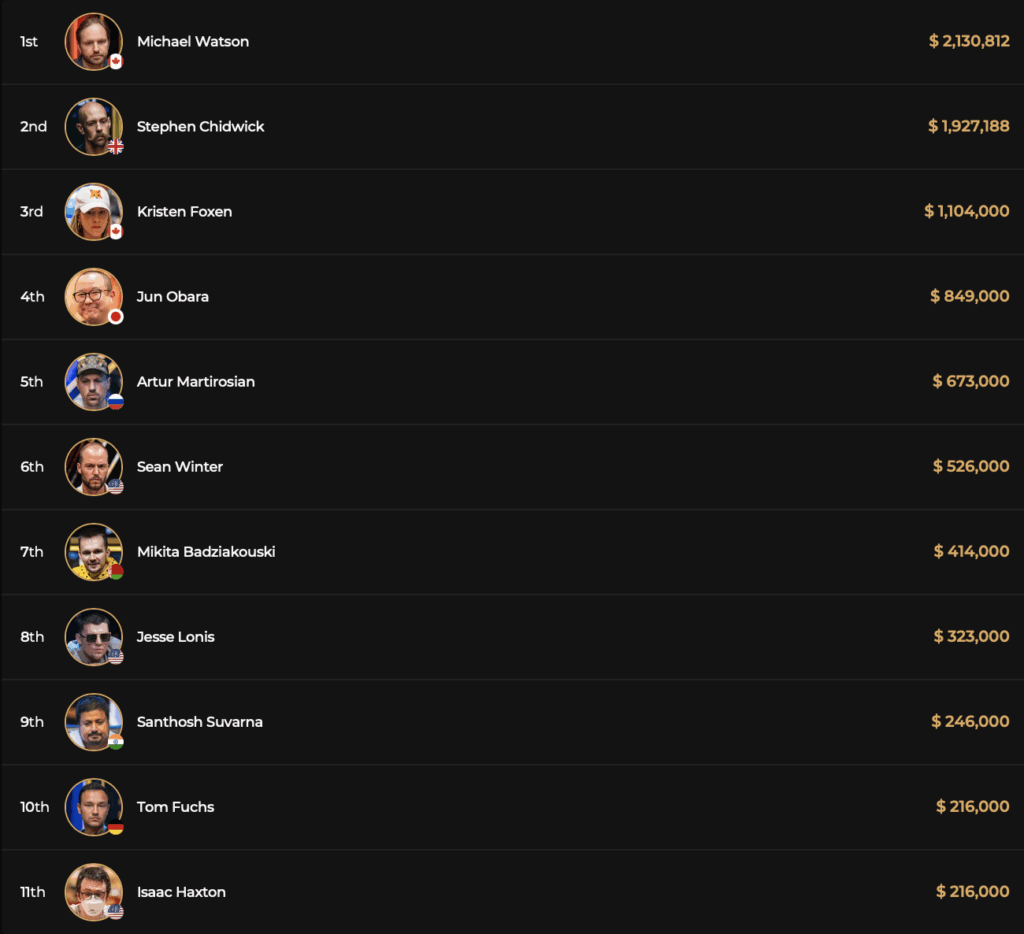This screenshot has height=934, width=1024.
Task: Click the German flag on Tom Fuchs's avatar
Action: (x=116, y=827)
